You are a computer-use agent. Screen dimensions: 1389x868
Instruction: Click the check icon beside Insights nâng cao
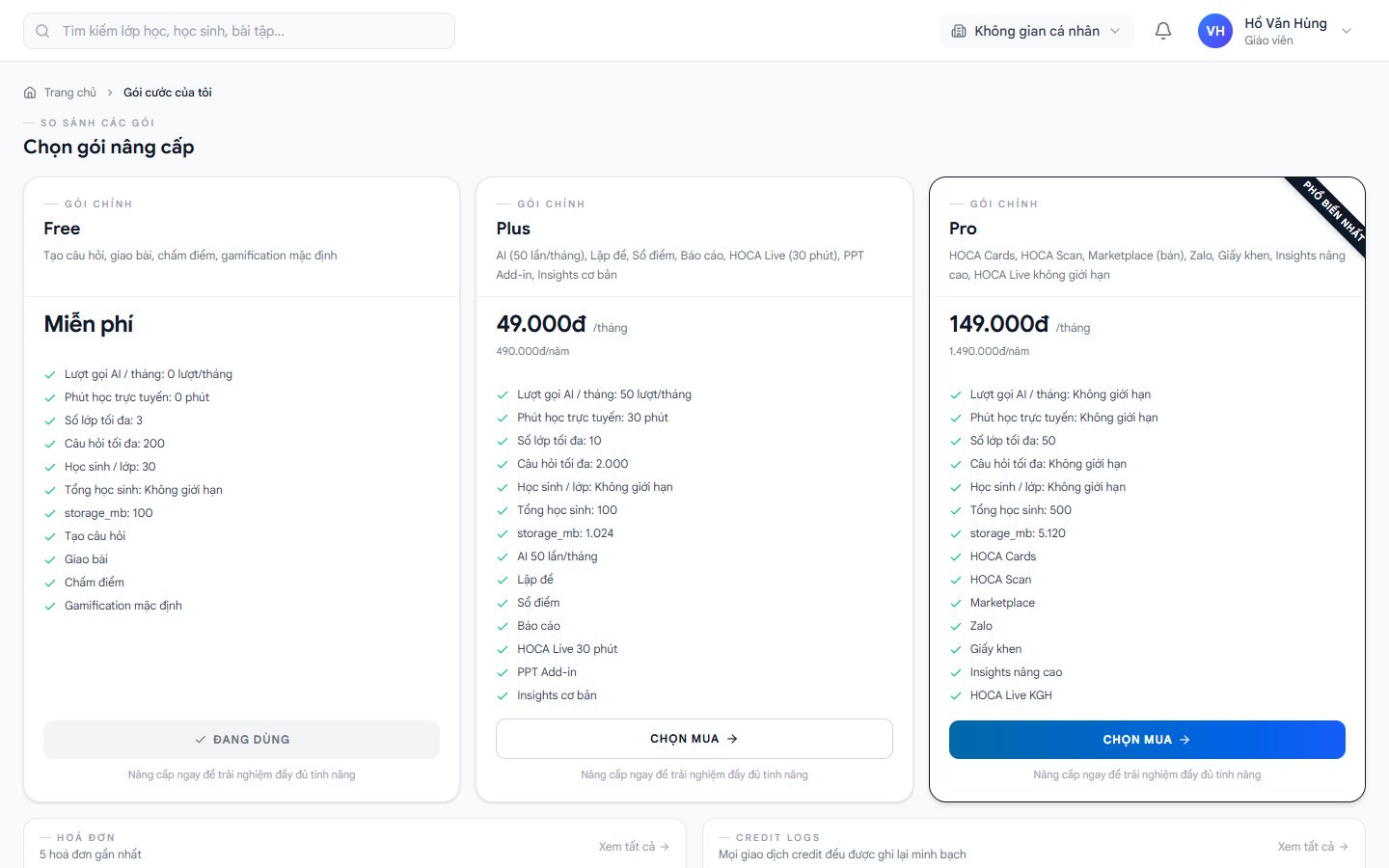coord(956,672)
